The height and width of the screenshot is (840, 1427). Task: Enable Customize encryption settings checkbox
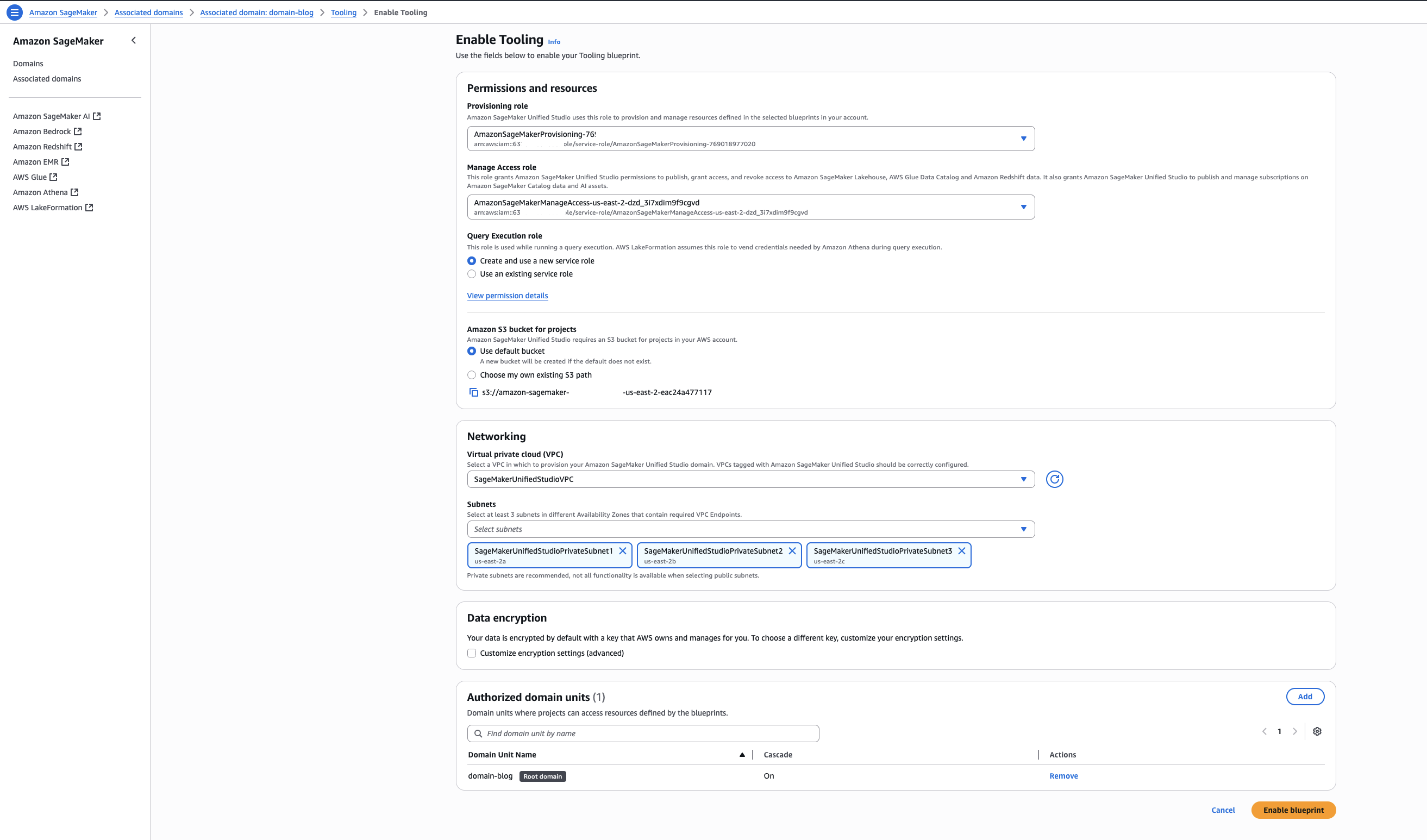point(472,653)
